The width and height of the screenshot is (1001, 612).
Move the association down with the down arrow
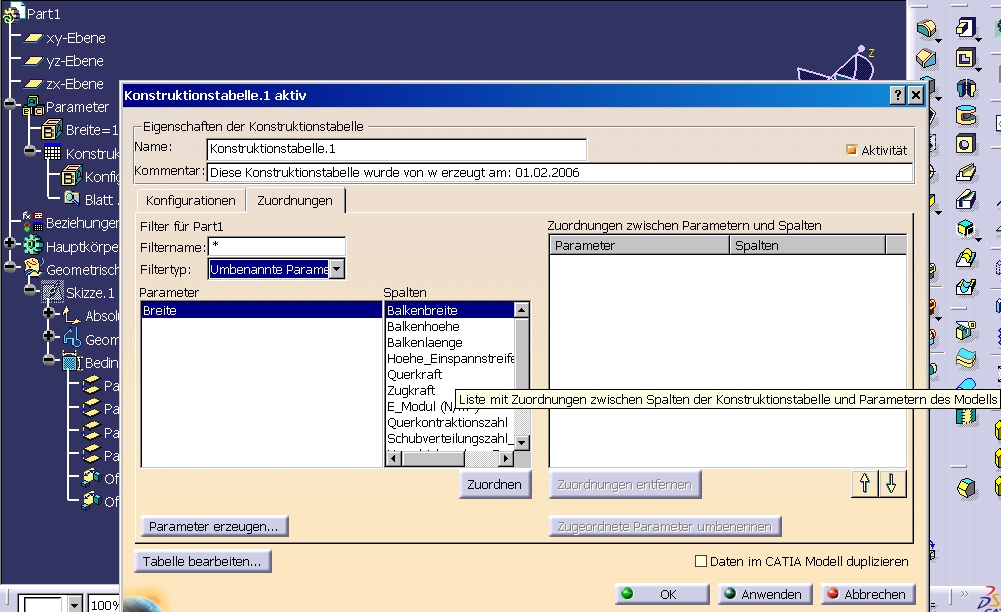892,484
